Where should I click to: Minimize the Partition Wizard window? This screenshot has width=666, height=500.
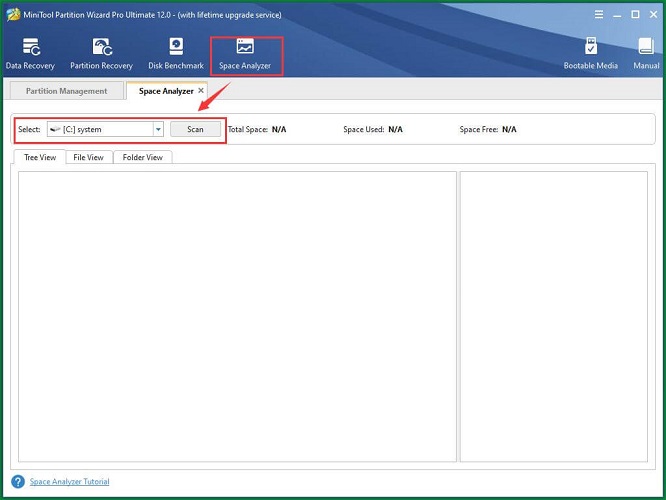(617, 14)
